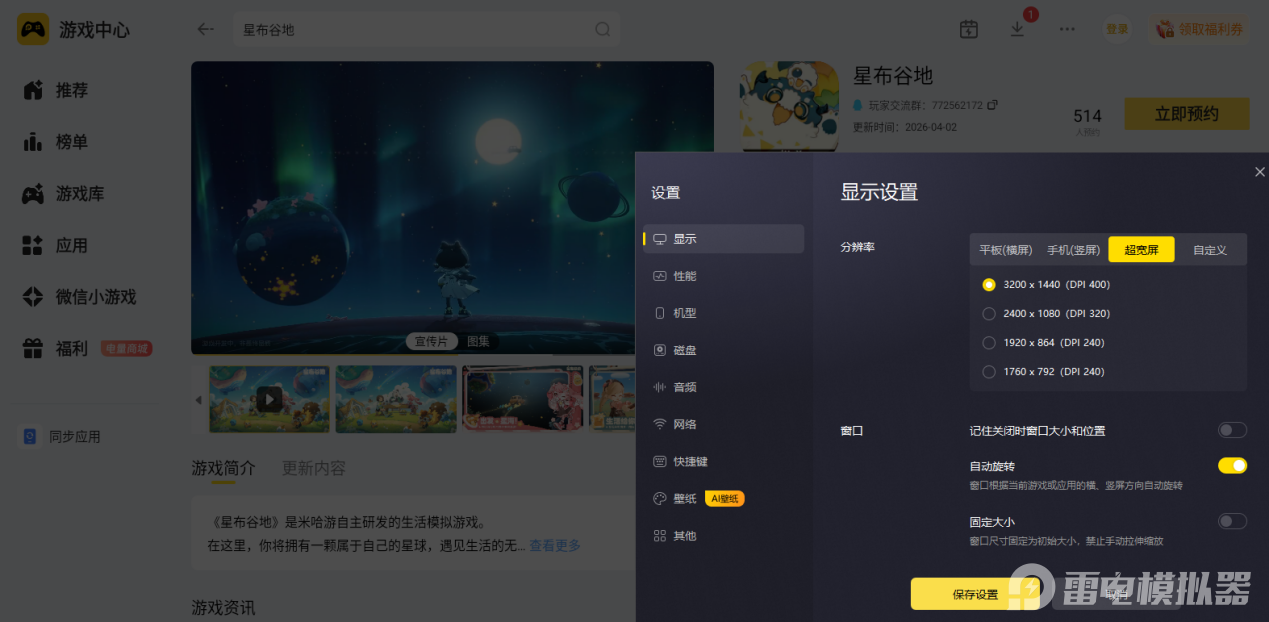Viewport: 1269px width, 622px height.
Task: Select 快捷键 settings category
Action: click(724, 462)
